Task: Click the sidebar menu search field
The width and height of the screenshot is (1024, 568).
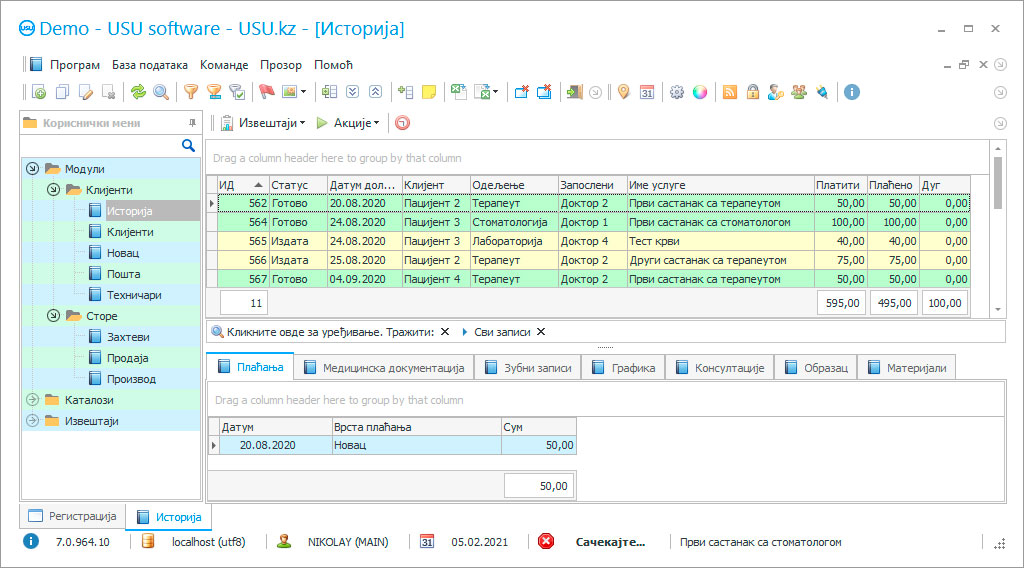Action: pos(100,146)
